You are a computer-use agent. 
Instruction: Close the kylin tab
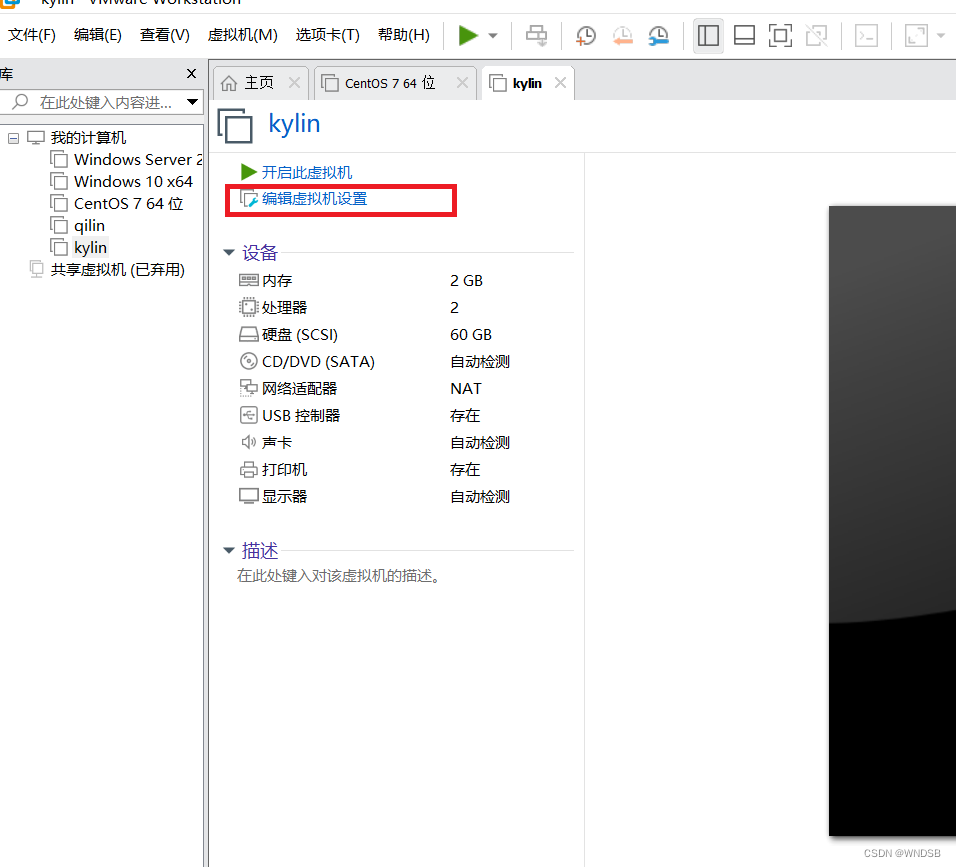560,83
